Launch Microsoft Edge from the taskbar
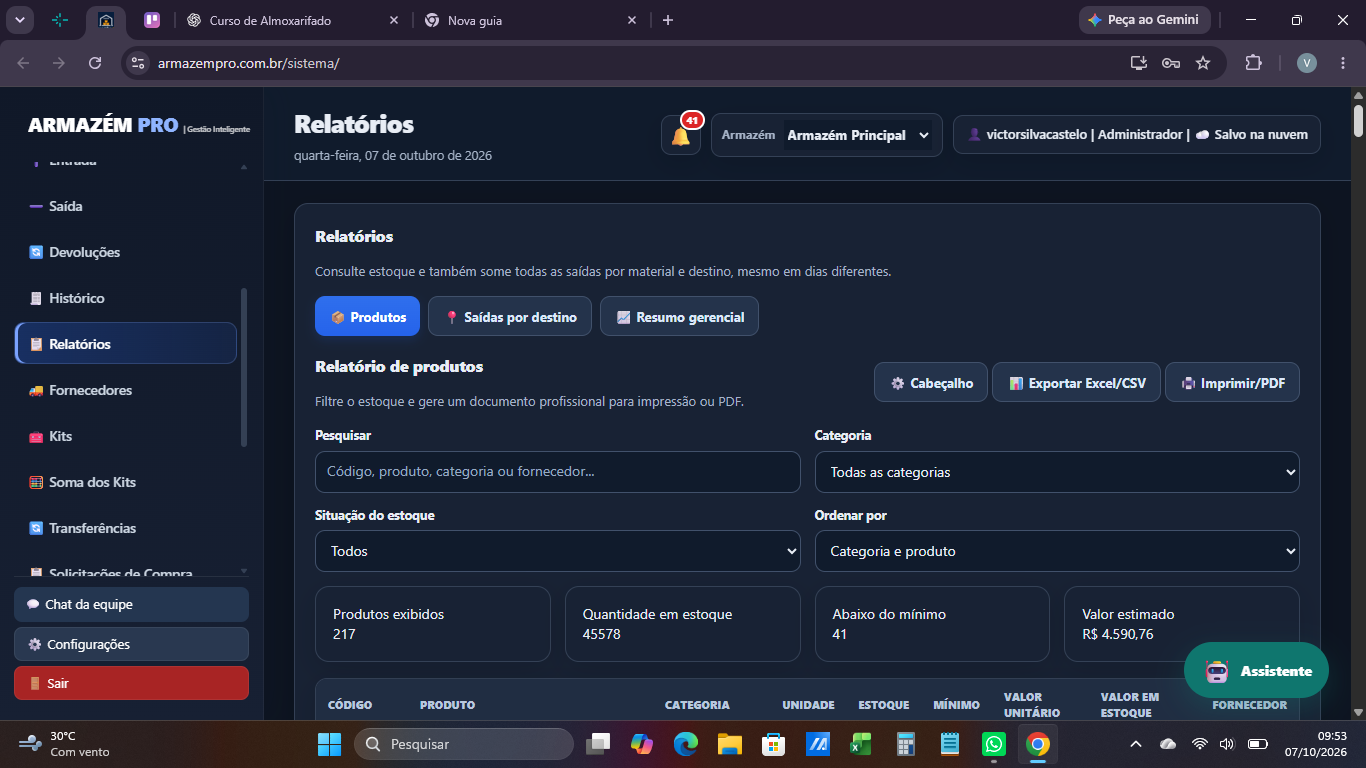This screenshot has height=768, width=1366. pyautogui.click(x=685, y=744)
